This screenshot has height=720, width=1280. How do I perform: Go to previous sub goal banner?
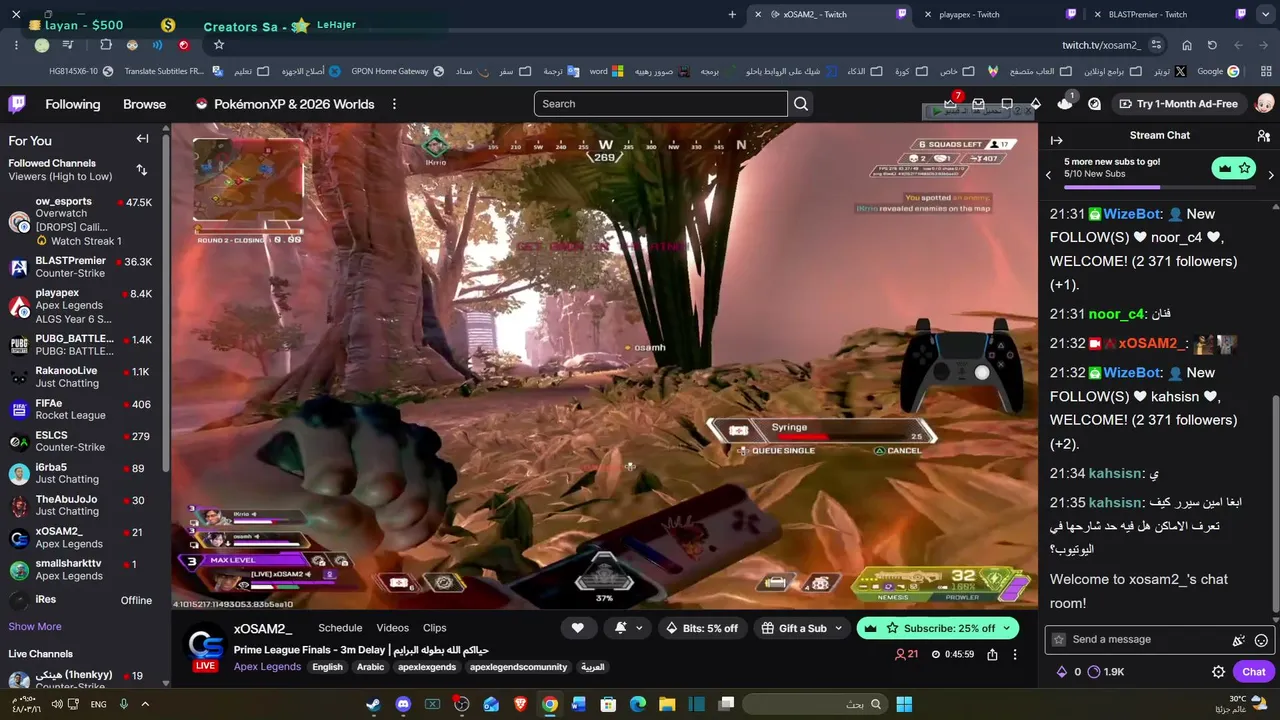click(1048, 175)
